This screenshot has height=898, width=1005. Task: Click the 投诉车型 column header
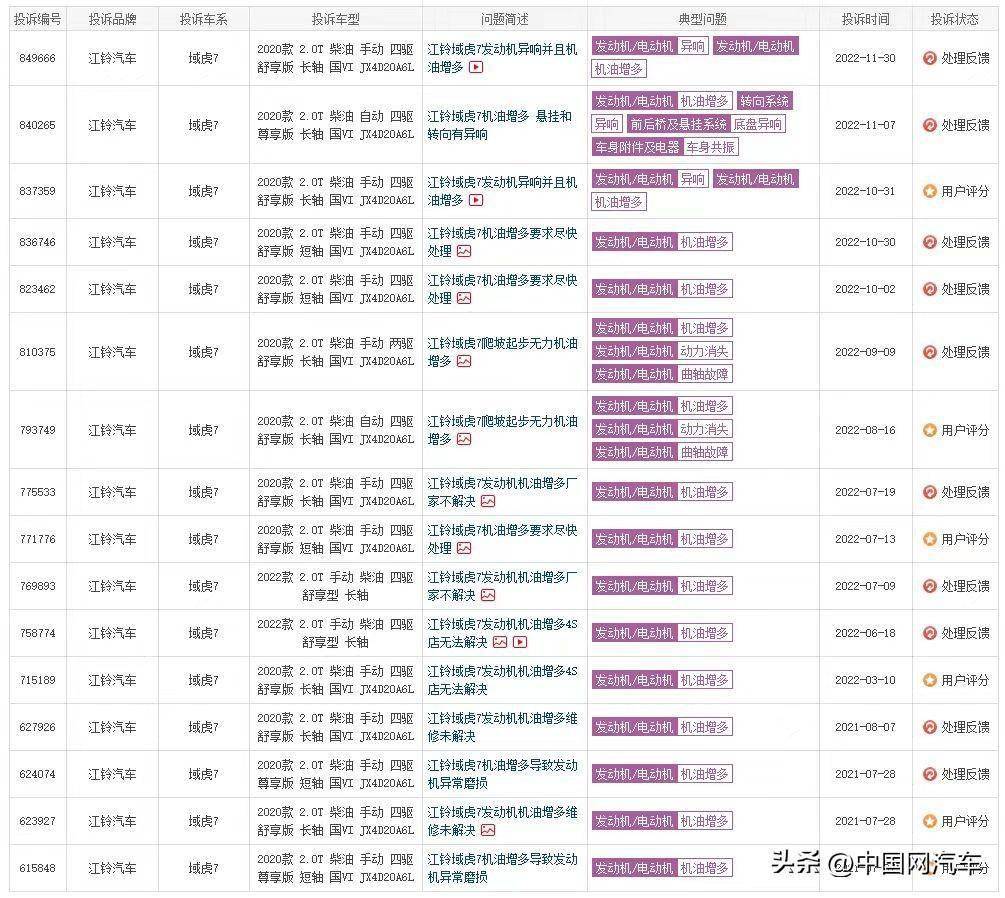(x=335, y=19)
